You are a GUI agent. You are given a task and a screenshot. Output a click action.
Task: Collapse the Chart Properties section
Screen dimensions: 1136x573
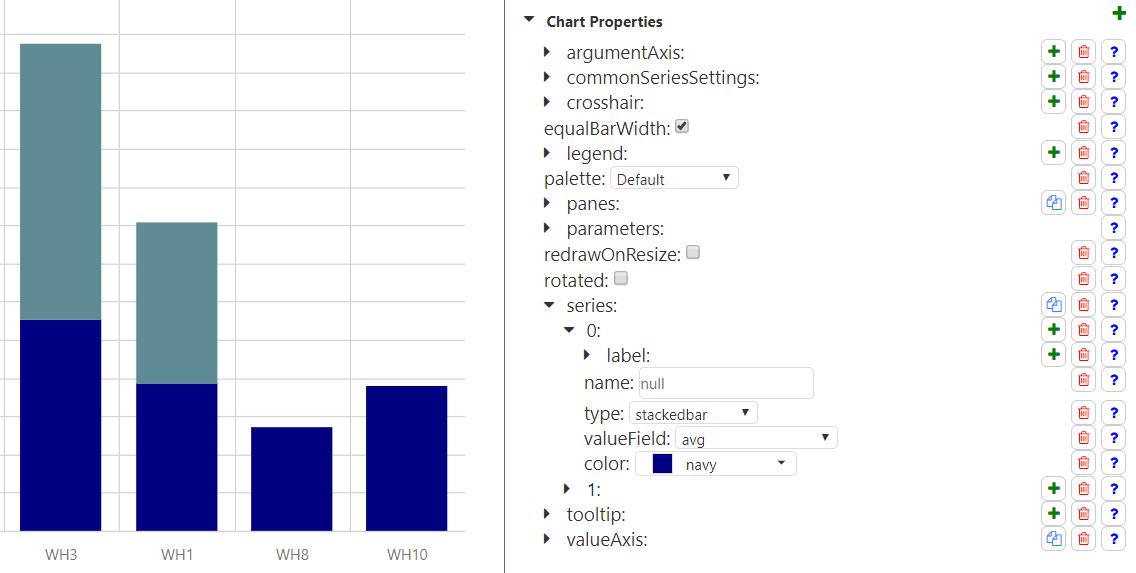(529, 20)
